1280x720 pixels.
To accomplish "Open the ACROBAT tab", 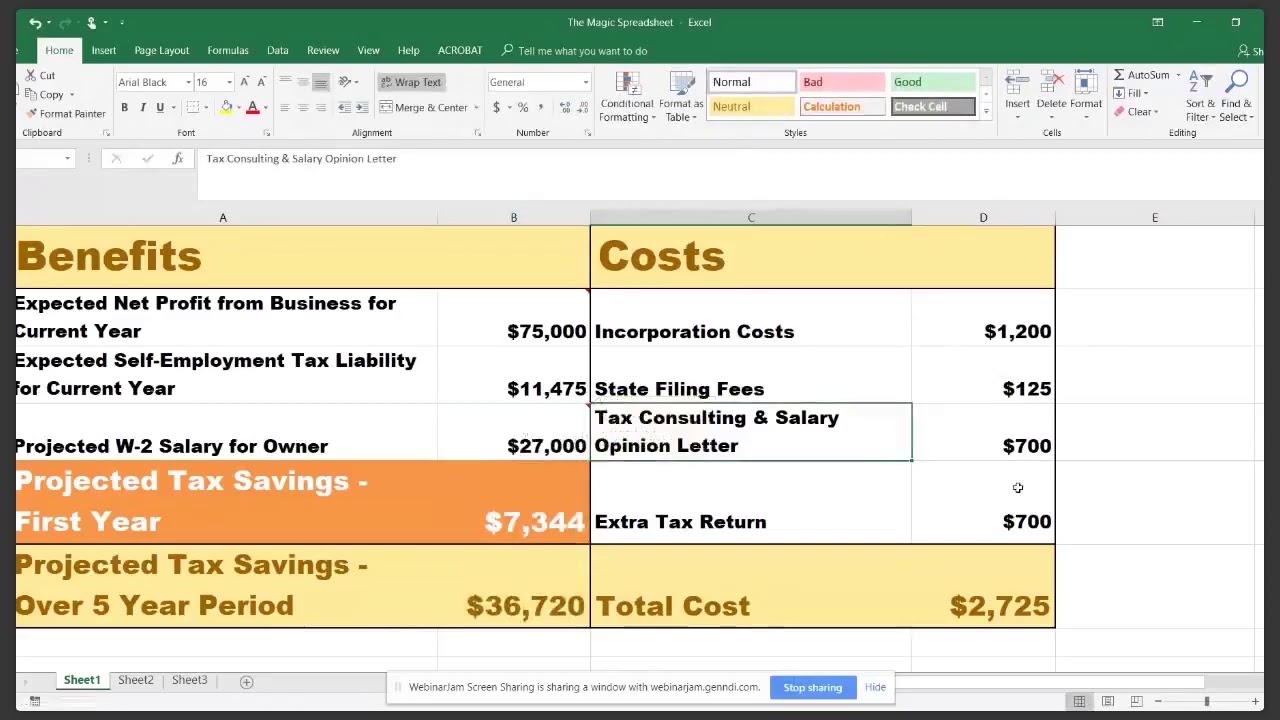I will click(x=460, y=50).
